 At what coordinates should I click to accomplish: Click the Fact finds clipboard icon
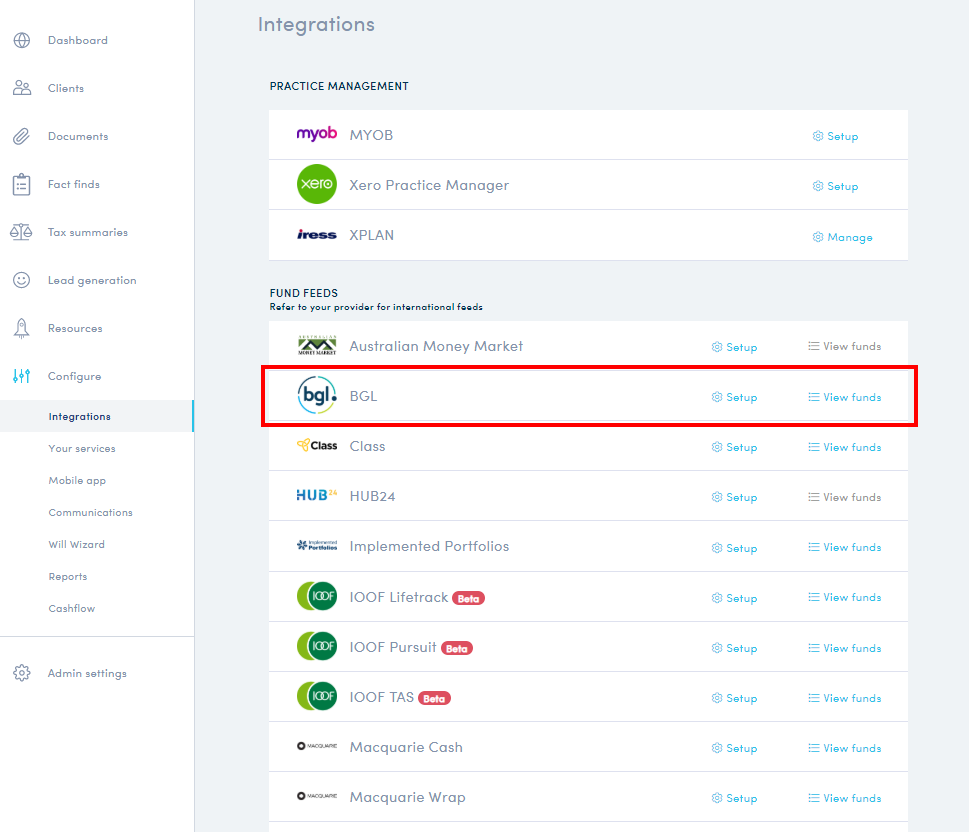(22, 184)
